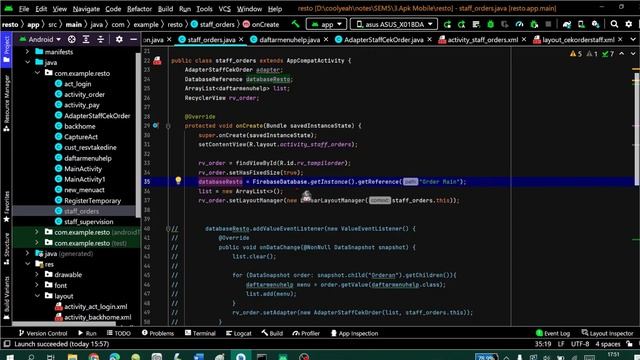Select MainActivity1 in project tree
The width and height of the screenshot is (640, 360).
84,179
